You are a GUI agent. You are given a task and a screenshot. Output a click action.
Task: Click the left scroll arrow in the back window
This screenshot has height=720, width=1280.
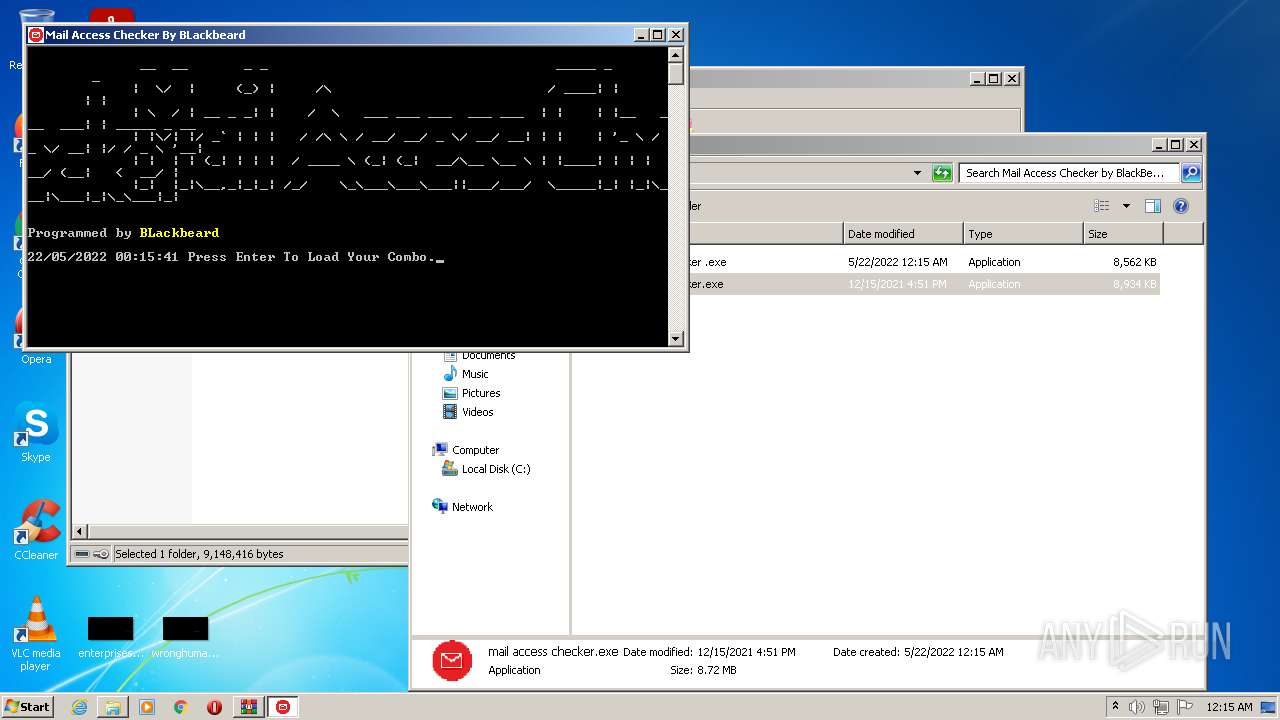[x=81, y=531]
